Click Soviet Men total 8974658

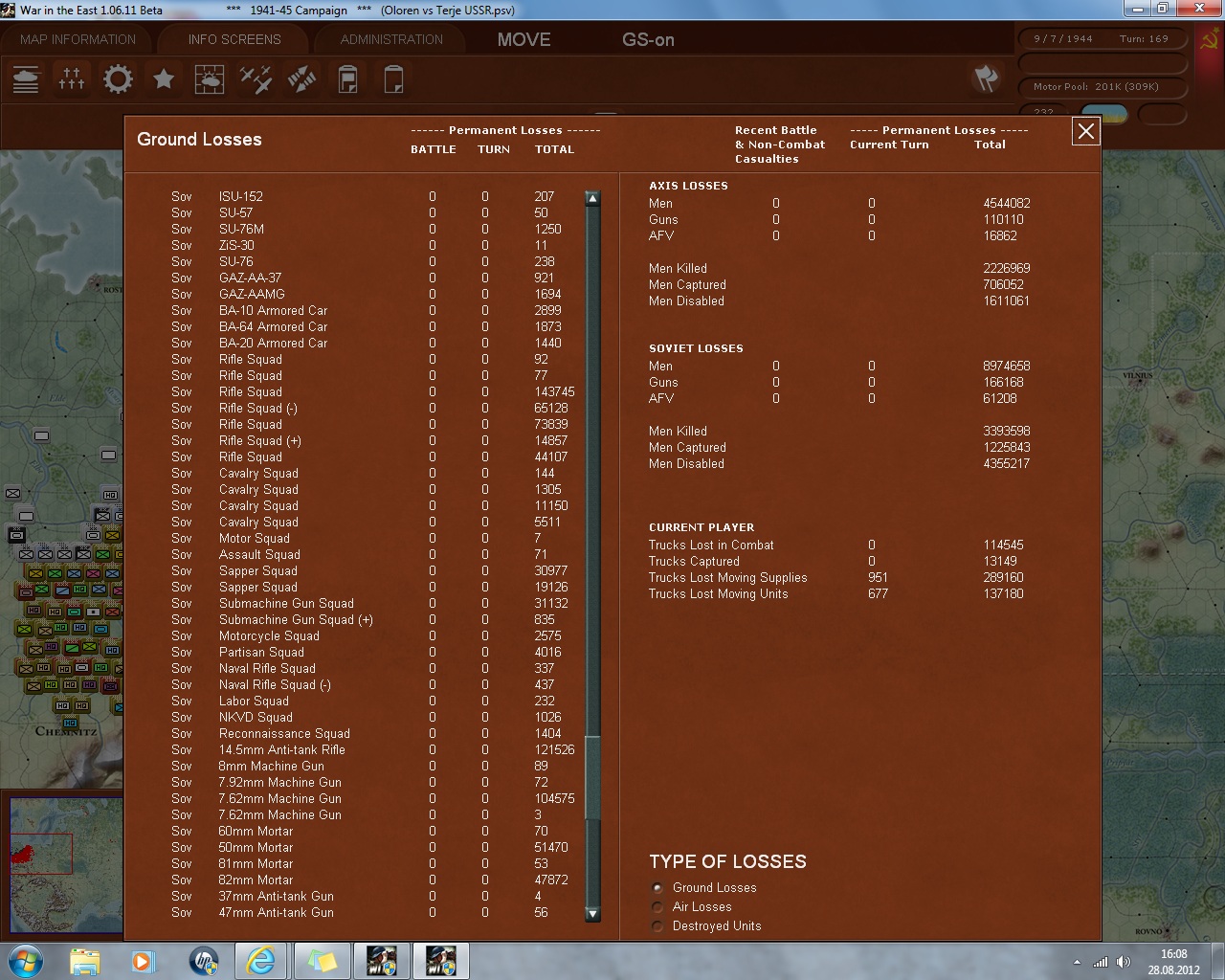point(1007,366)
